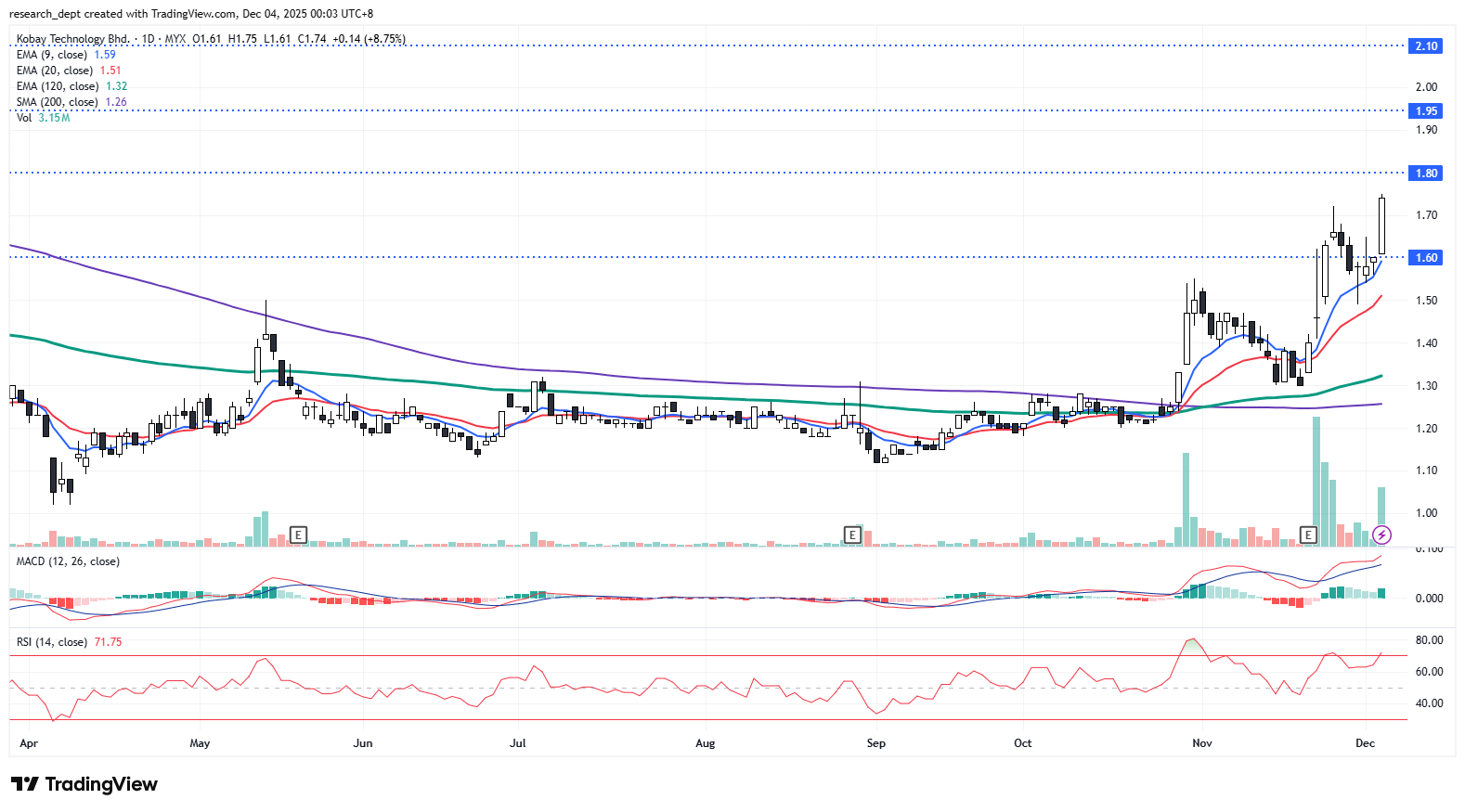
Task: Click the earnings marker in mid-May
Action: coord(298,535)
